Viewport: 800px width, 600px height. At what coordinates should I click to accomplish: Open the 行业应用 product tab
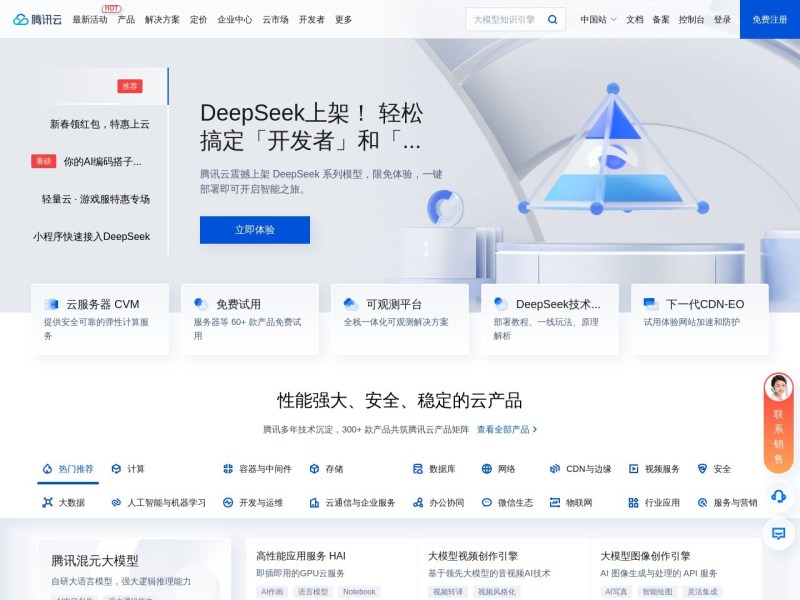point(654,503)
